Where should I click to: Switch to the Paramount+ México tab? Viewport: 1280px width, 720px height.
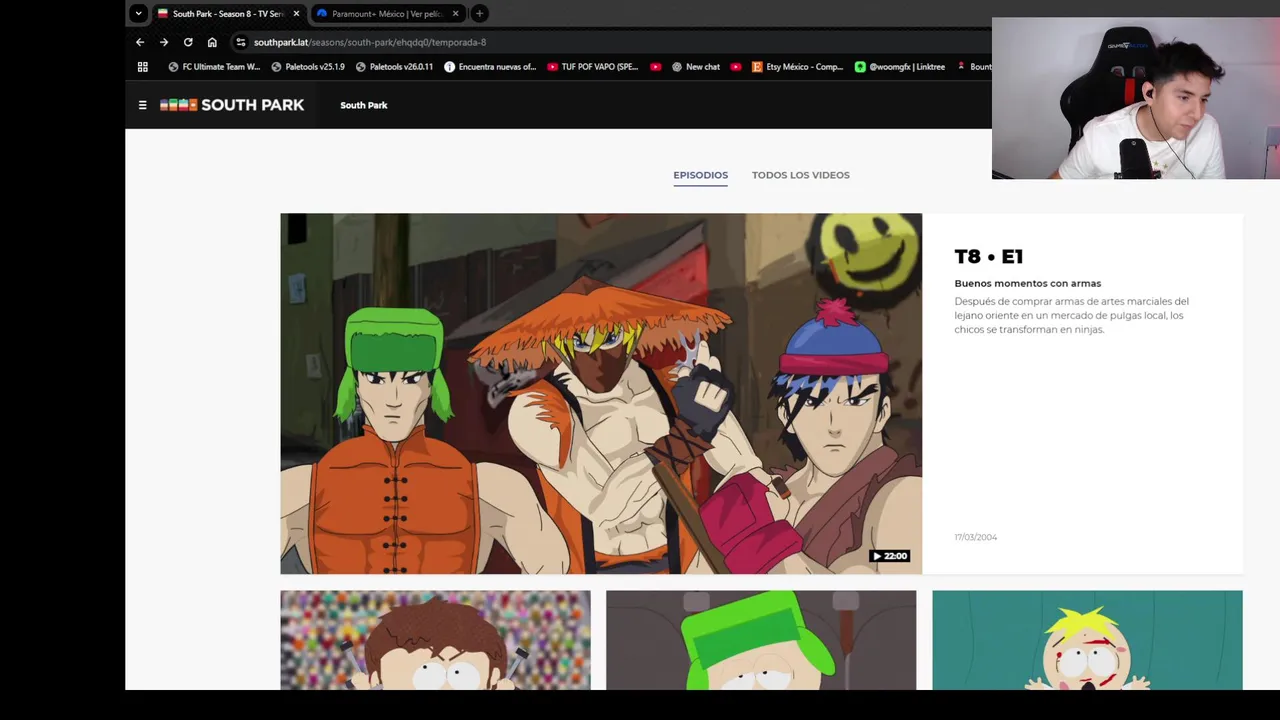388,14
